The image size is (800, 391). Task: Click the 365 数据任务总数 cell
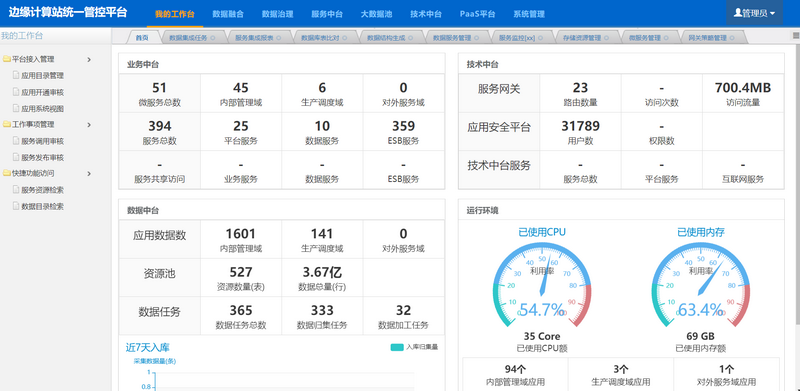[241, 316]
